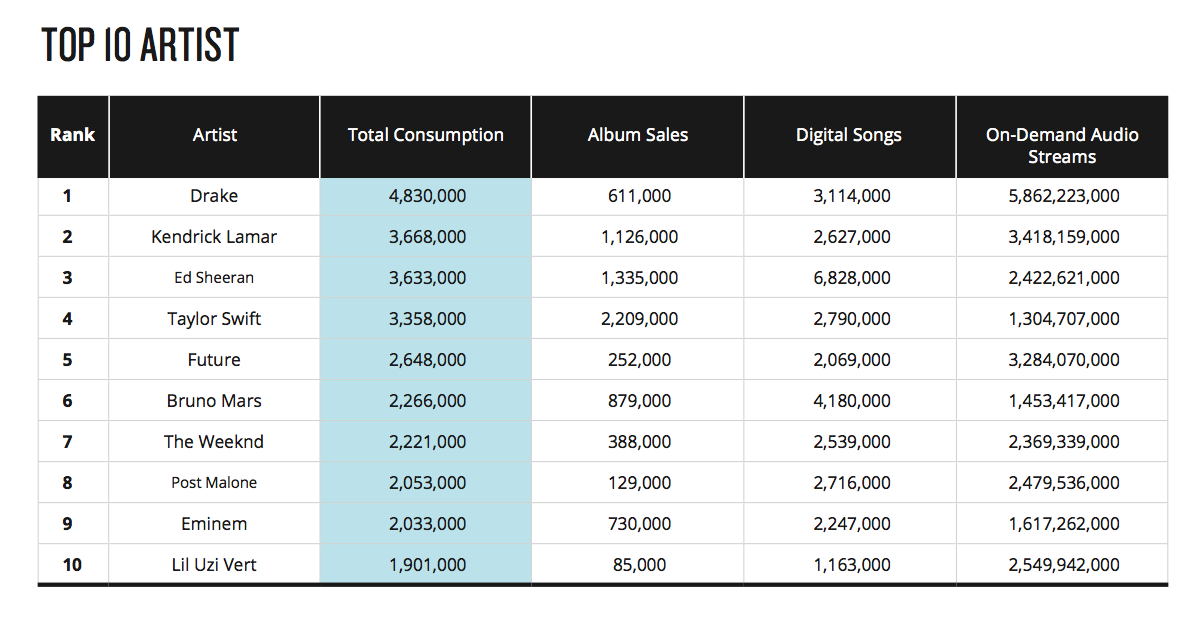Click the total consumption value 2,053,000
The height and width of the screenshot is (630, 1193).
click(428, 484)
